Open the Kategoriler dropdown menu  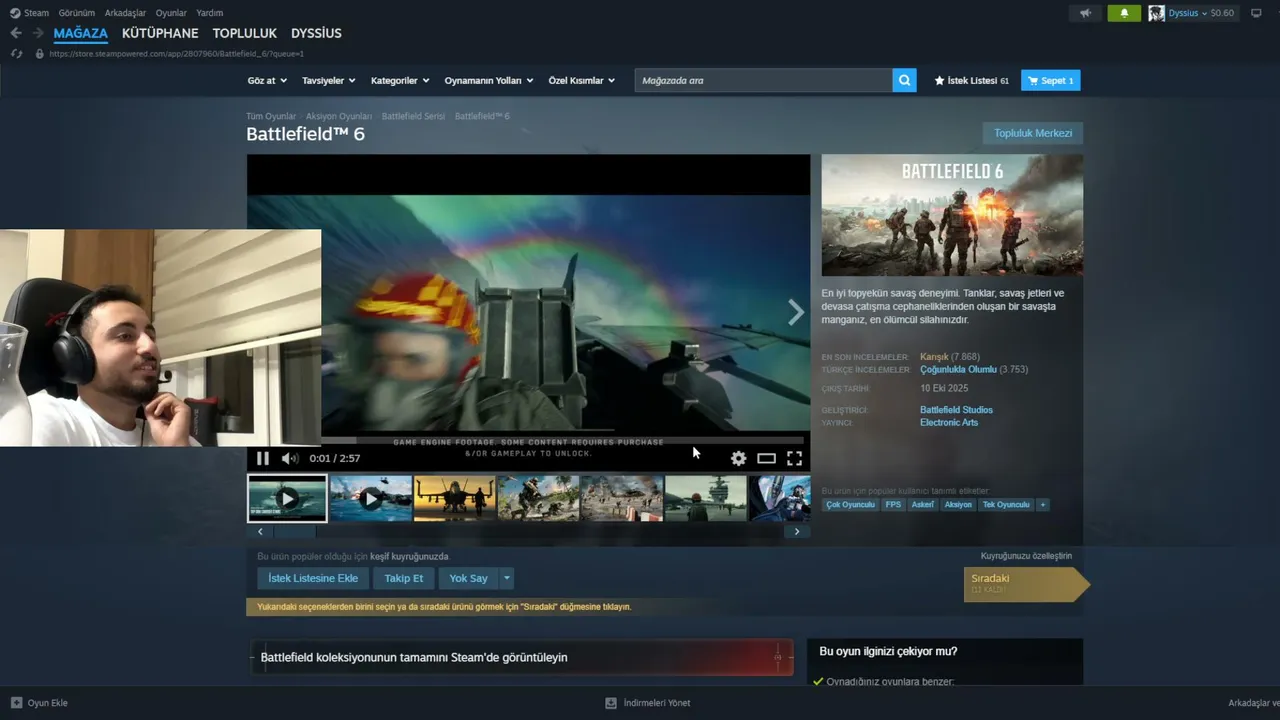400,81
